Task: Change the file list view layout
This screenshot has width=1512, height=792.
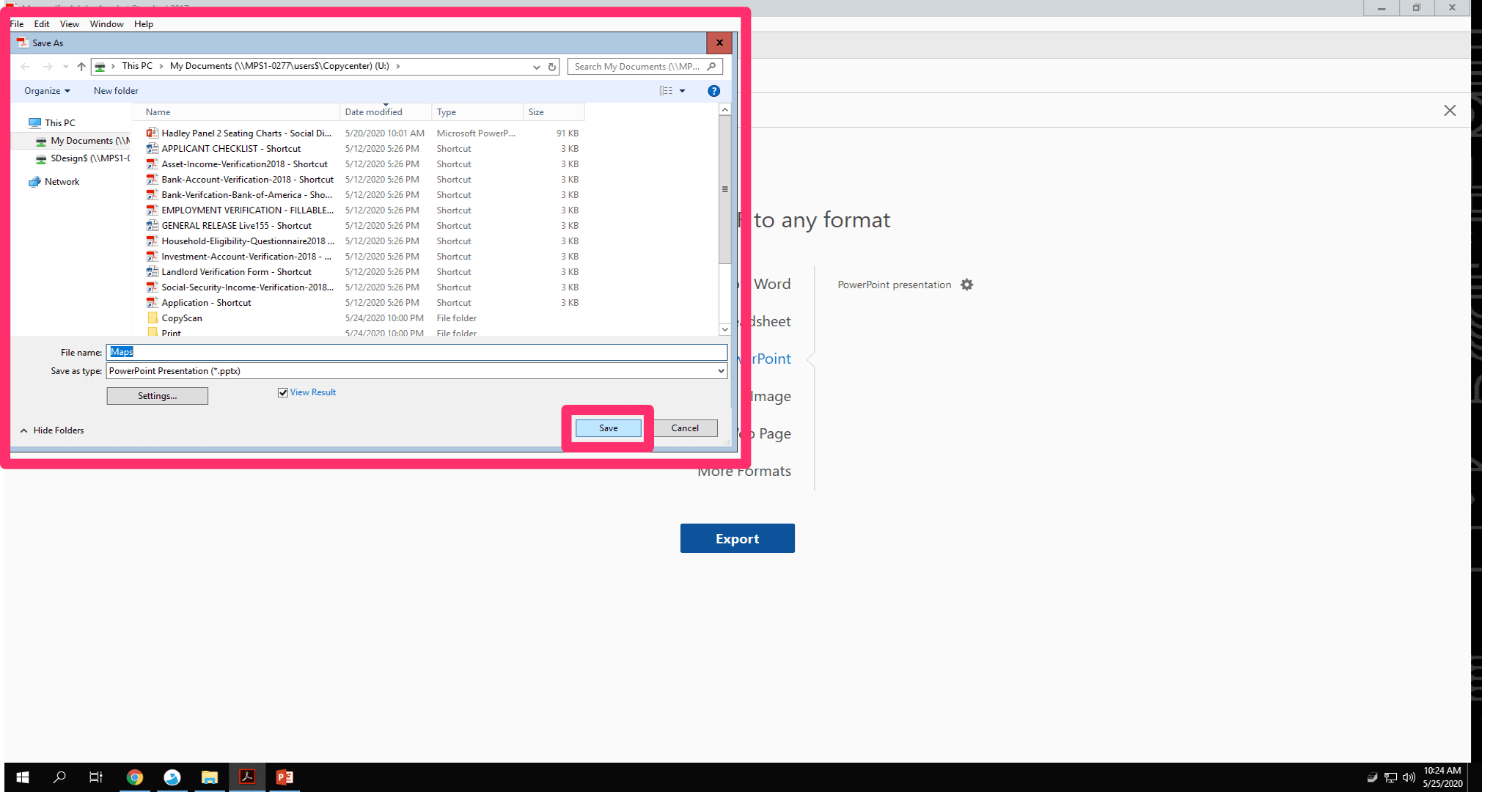Action: pos(667,90)
